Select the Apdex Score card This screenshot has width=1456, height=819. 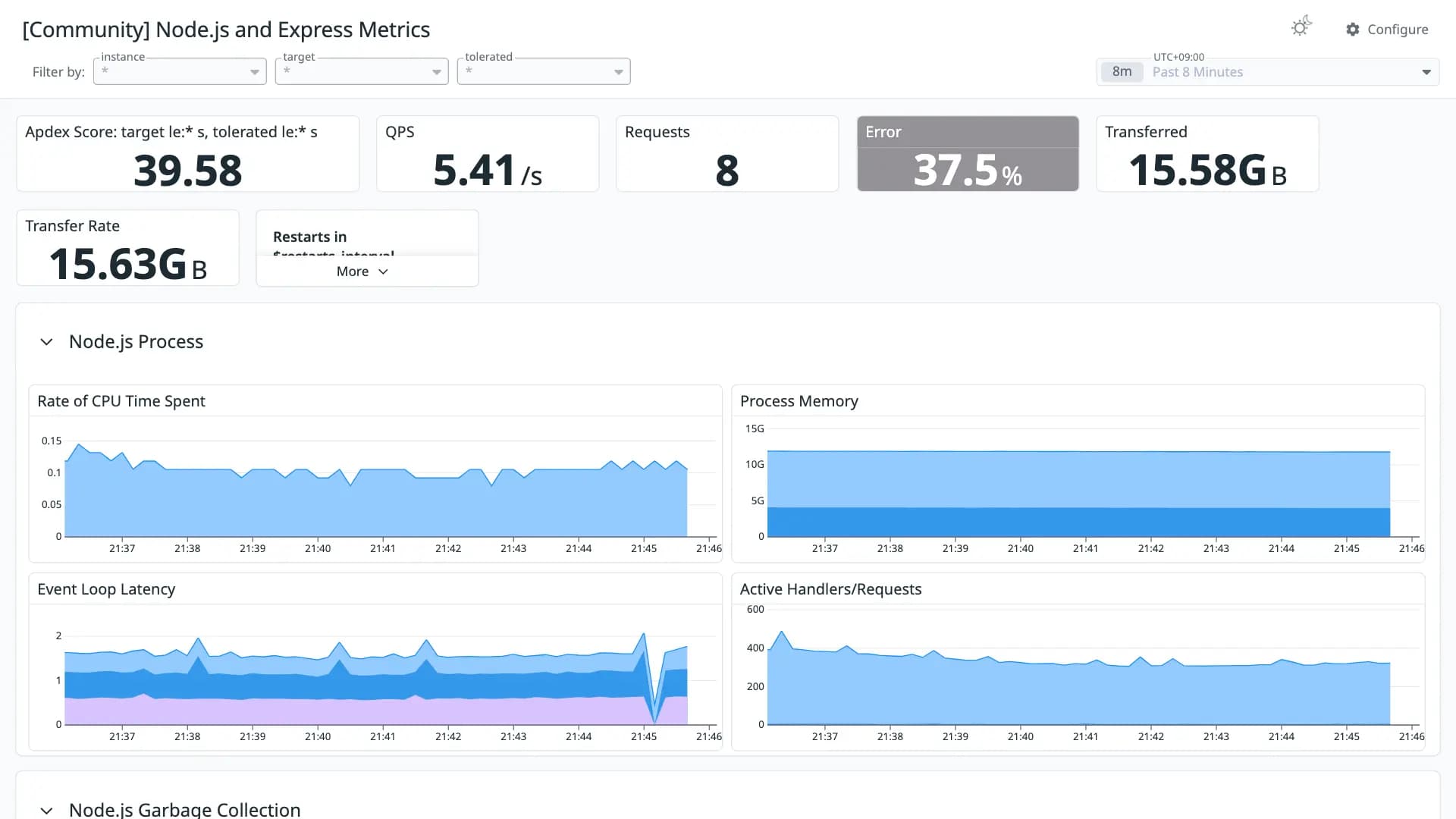pos(188,154)
